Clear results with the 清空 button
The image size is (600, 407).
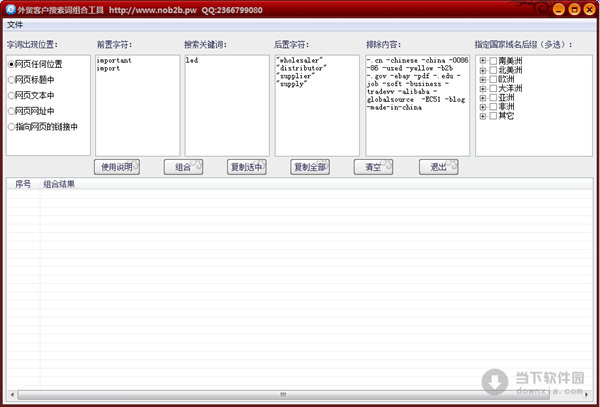[x=372, y=167]
